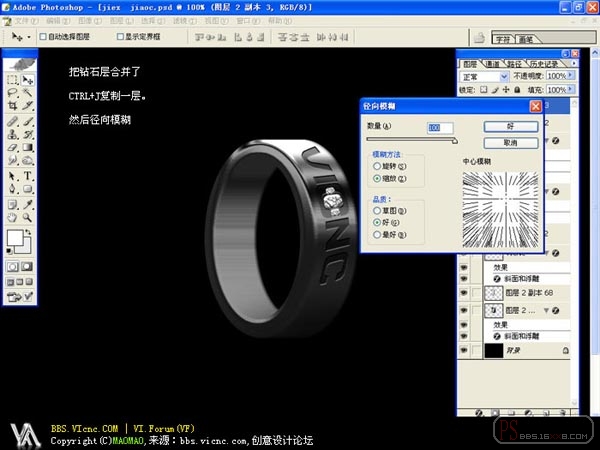Select the Crop tool
600x450 pixels.
point(13,106)
